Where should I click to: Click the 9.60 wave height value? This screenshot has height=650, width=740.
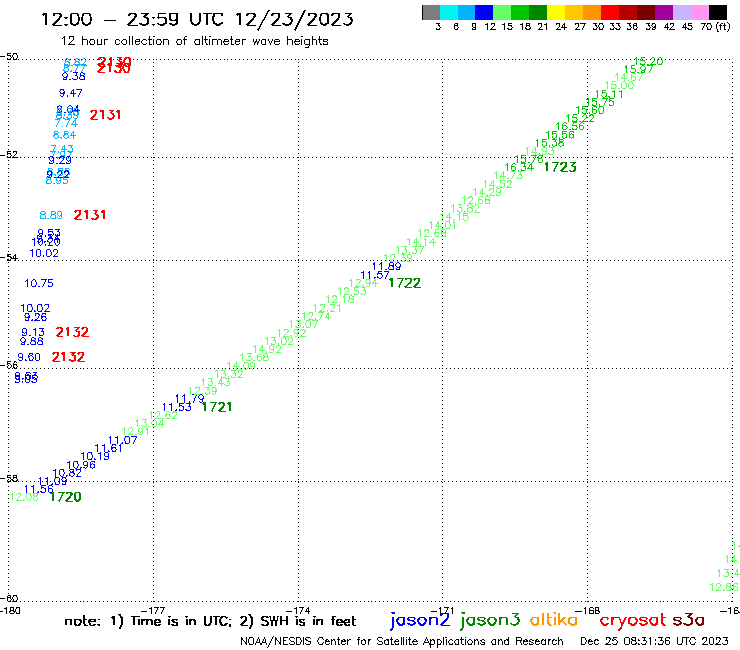pyautogui.click(x=29, y=357)
